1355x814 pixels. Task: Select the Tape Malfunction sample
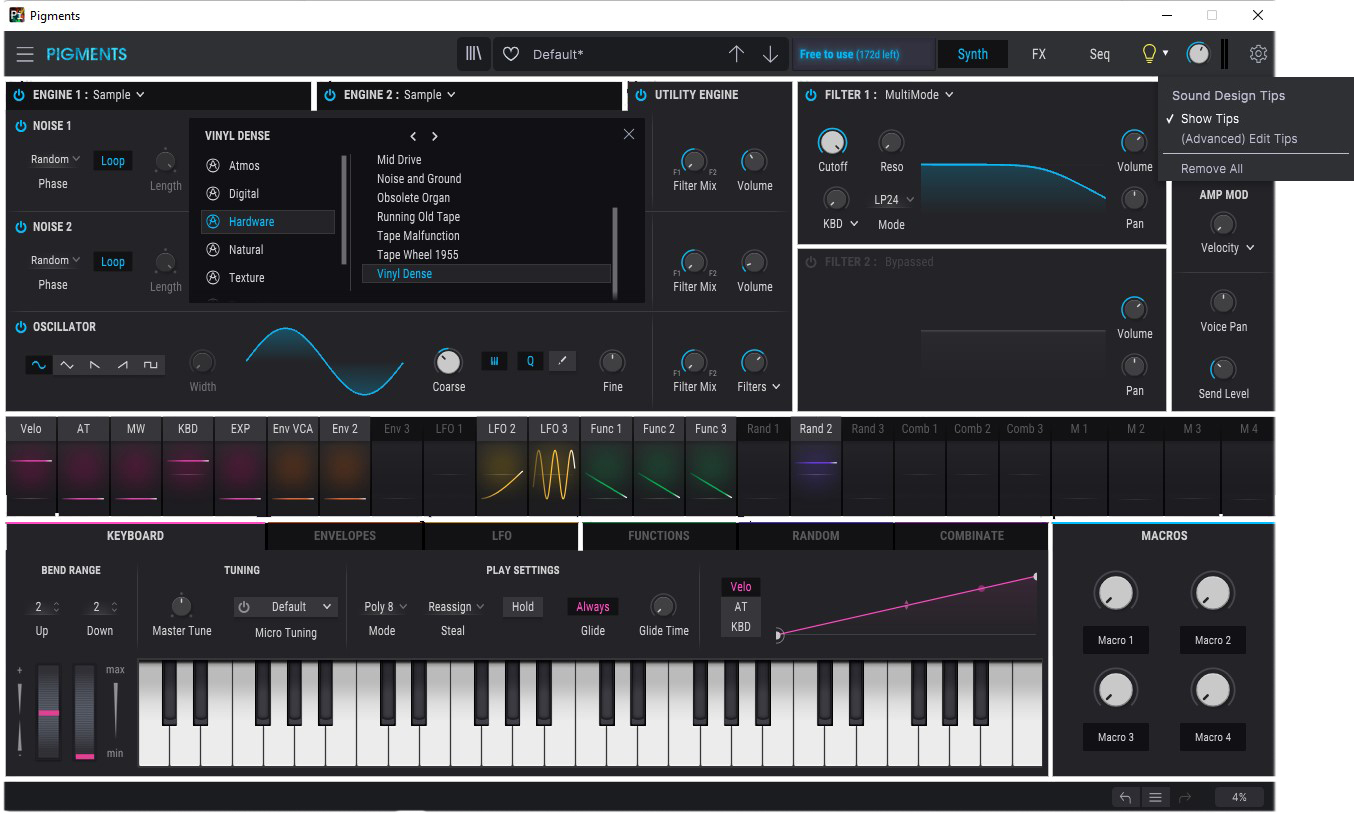click(x=417, y=235)
